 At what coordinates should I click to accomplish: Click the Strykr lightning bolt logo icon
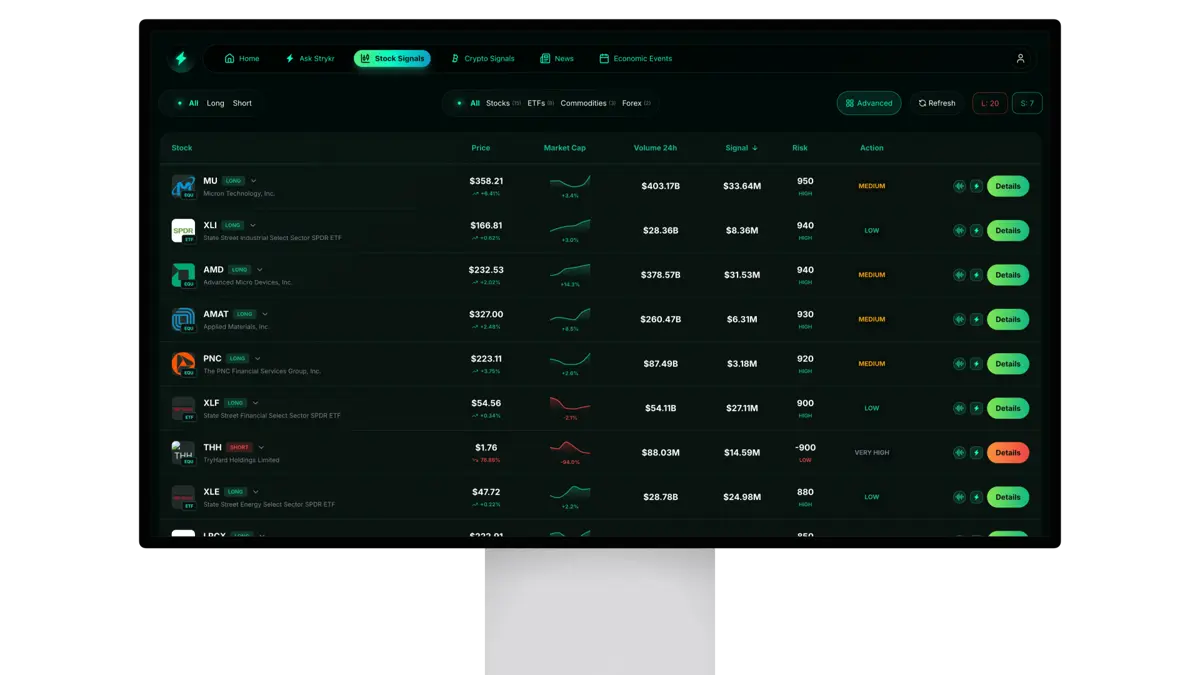tap(181, 59)
